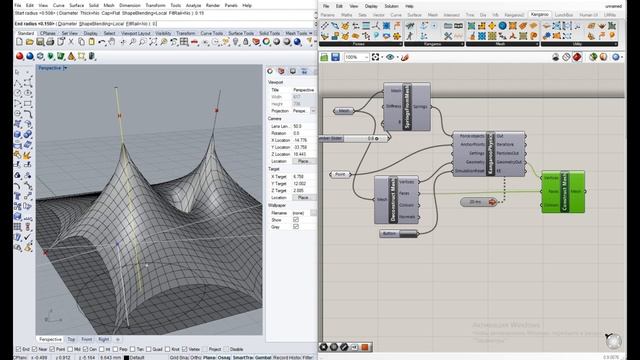Open Grasshopper preview eye dropdown arrow

[x=397, y=58]
